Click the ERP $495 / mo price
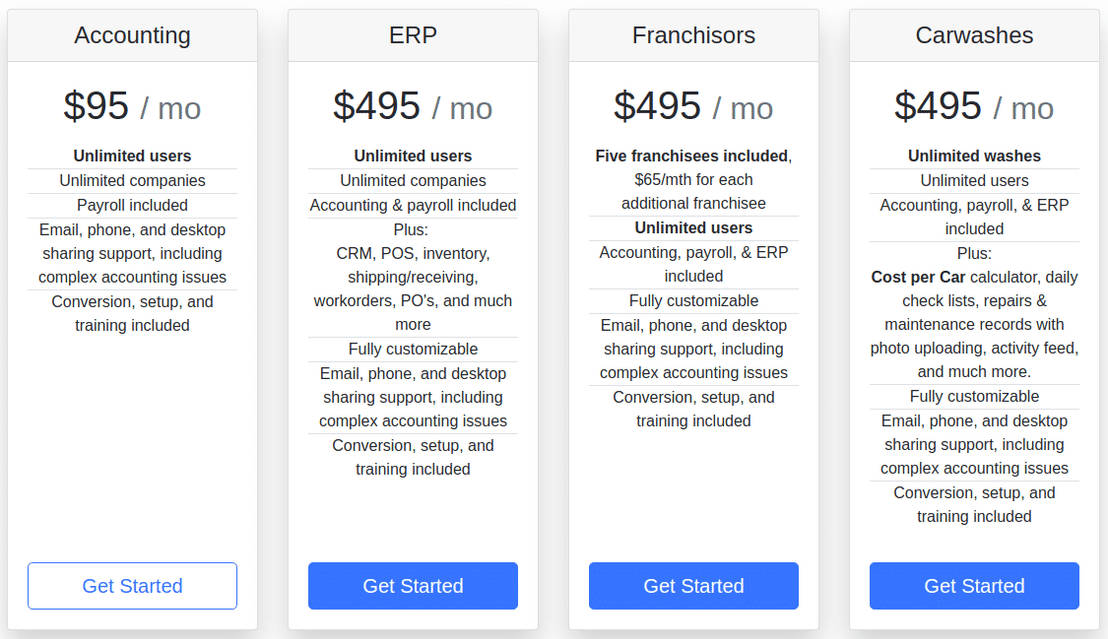The width and height of the screenshot is (1108, 639). pyautogui.click(x=412, y=106)
